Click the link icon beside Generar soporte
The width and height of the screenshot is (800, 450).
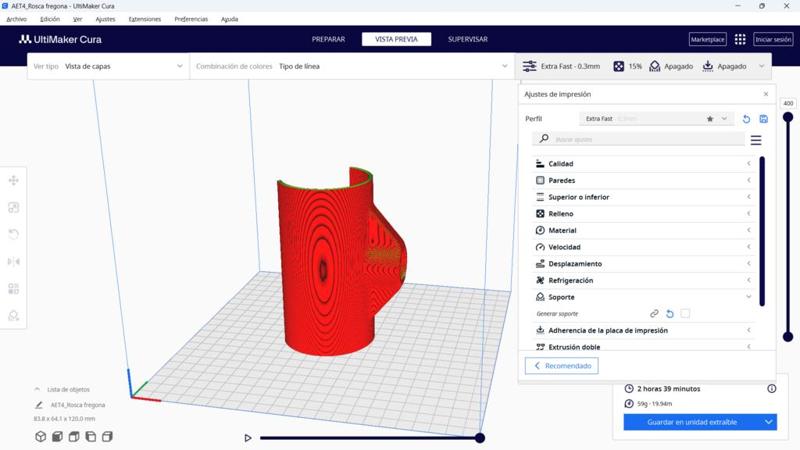point(654,313)
